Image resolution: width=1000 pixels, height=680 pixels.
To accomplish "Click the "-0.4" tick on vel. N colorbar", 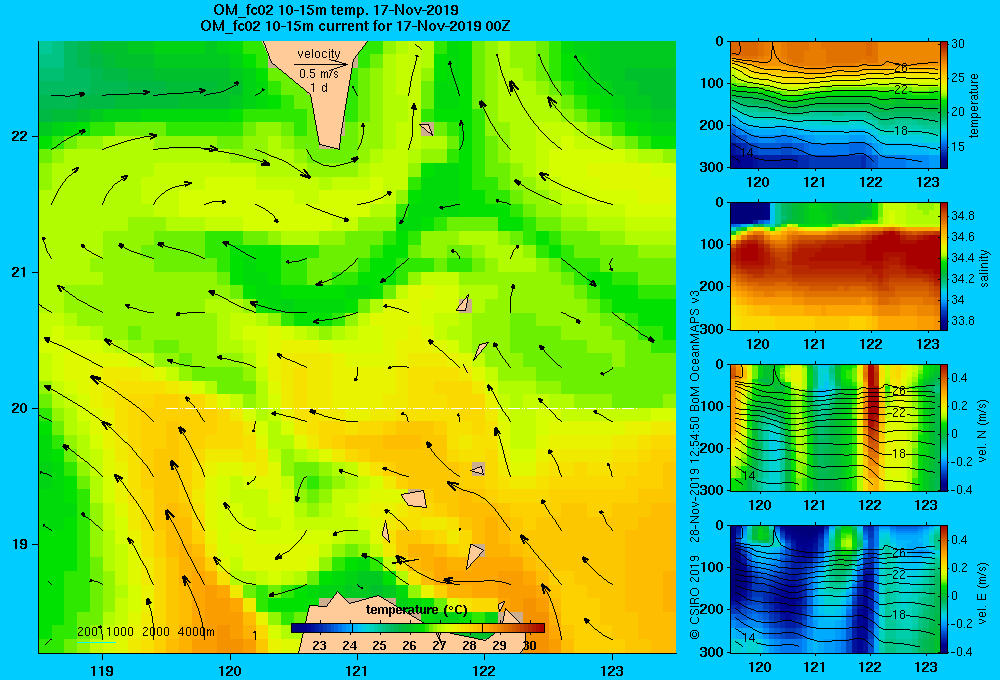I will [x=961, y=489].
